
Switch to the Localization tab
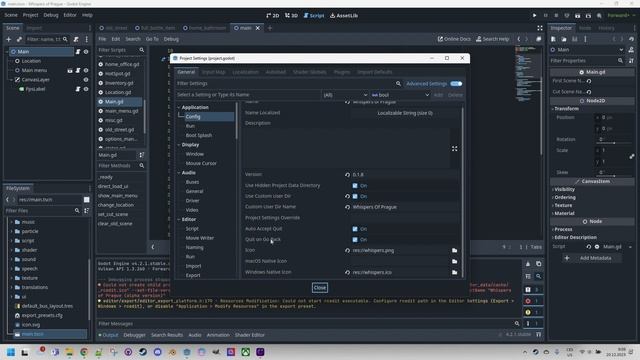coord(245,72)
